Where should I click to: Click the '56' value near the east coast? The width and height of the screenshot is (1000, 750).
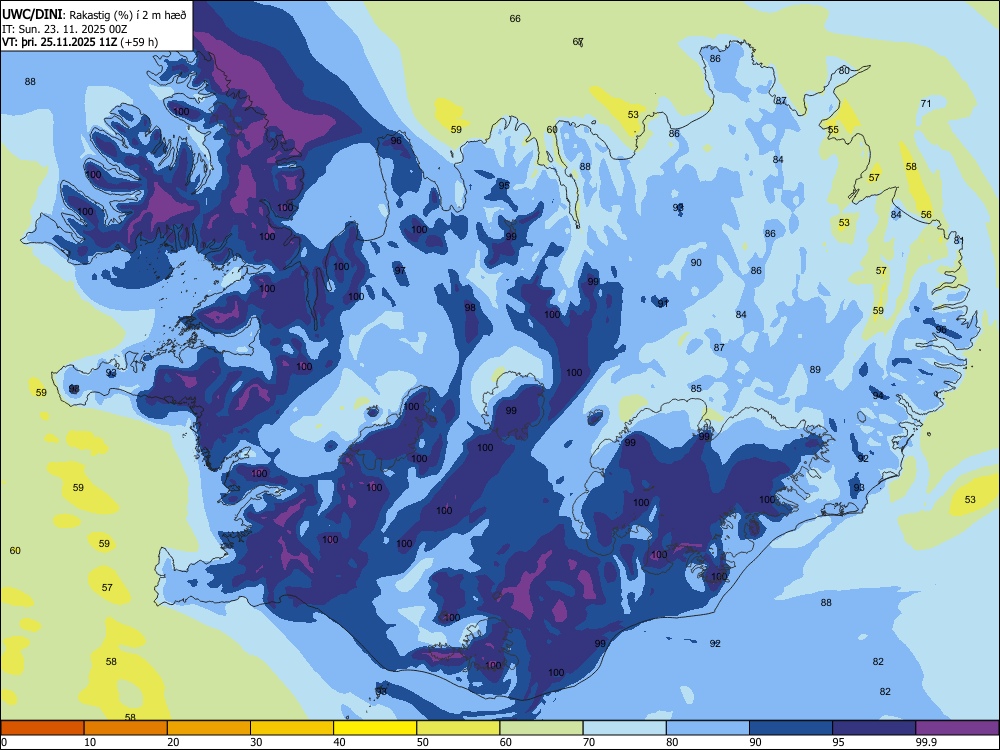(926, 215)
